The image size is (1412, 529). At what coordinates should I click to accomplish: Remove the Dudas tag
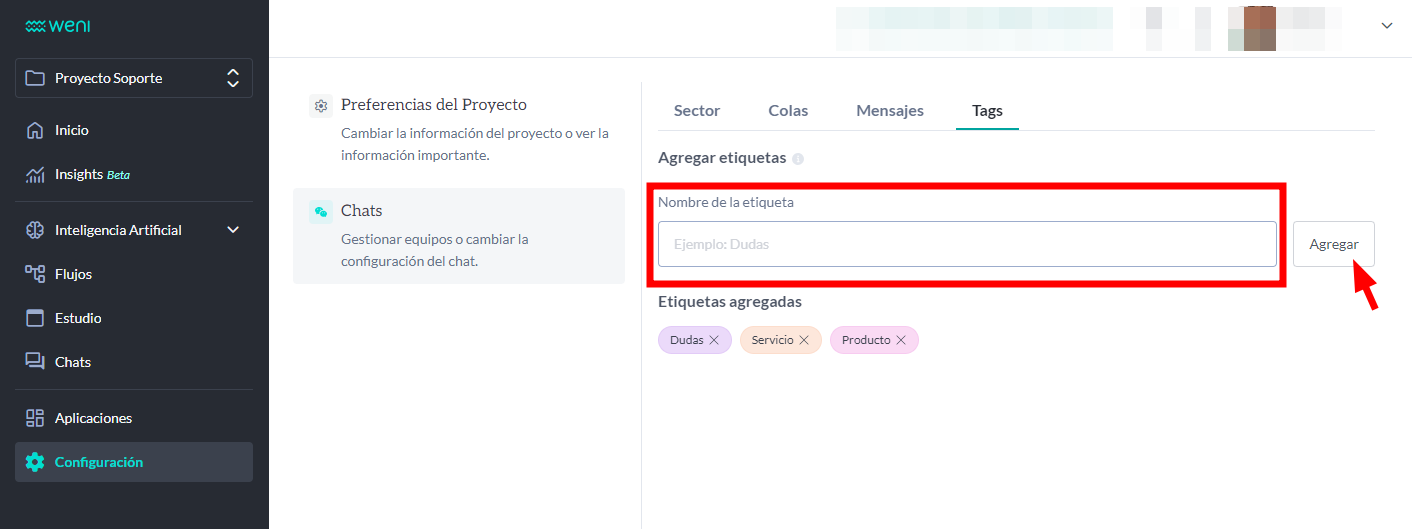pos(714,340)
